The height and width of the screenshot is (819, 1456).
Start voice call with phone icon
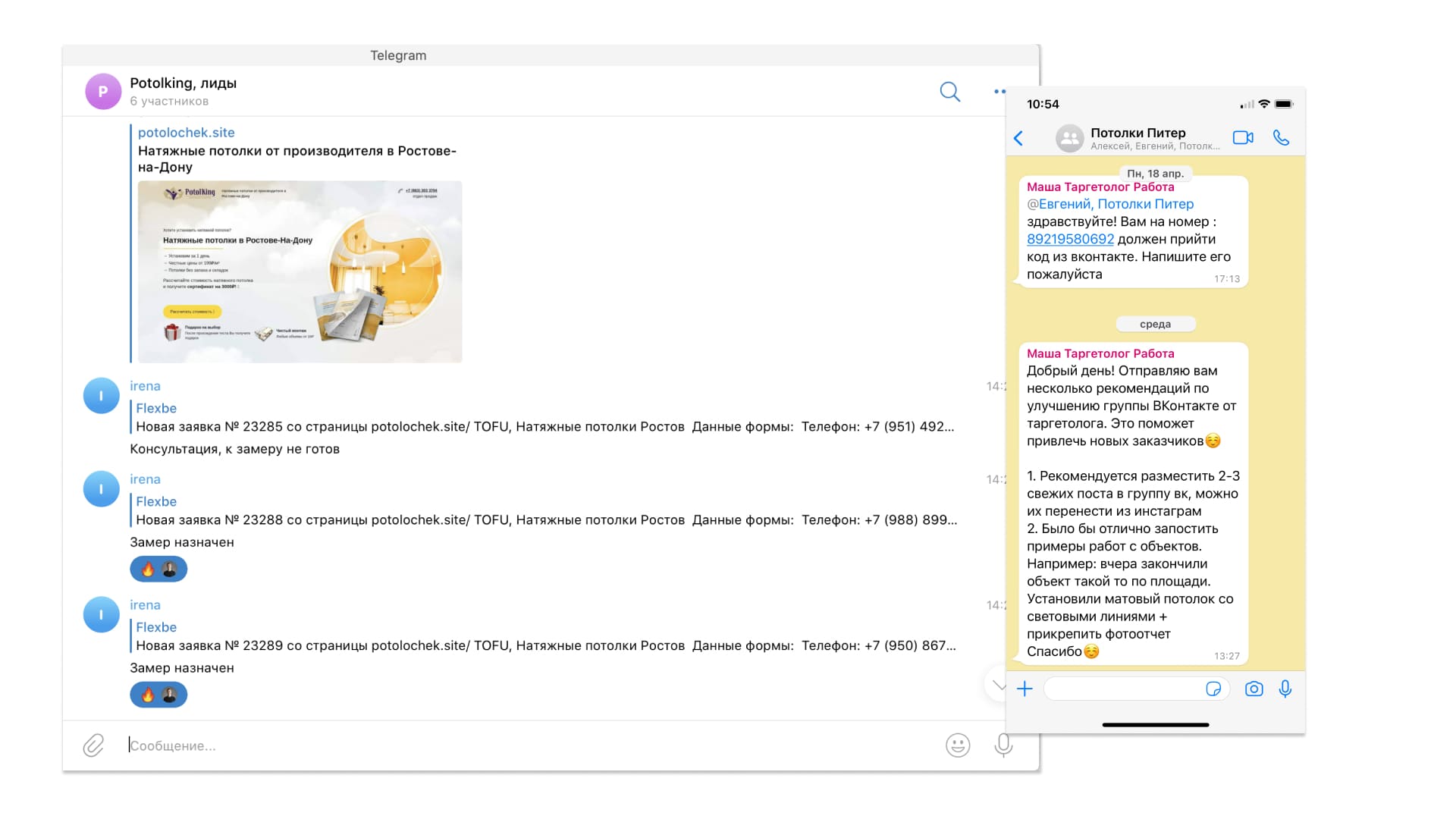tap(1281, 137)
